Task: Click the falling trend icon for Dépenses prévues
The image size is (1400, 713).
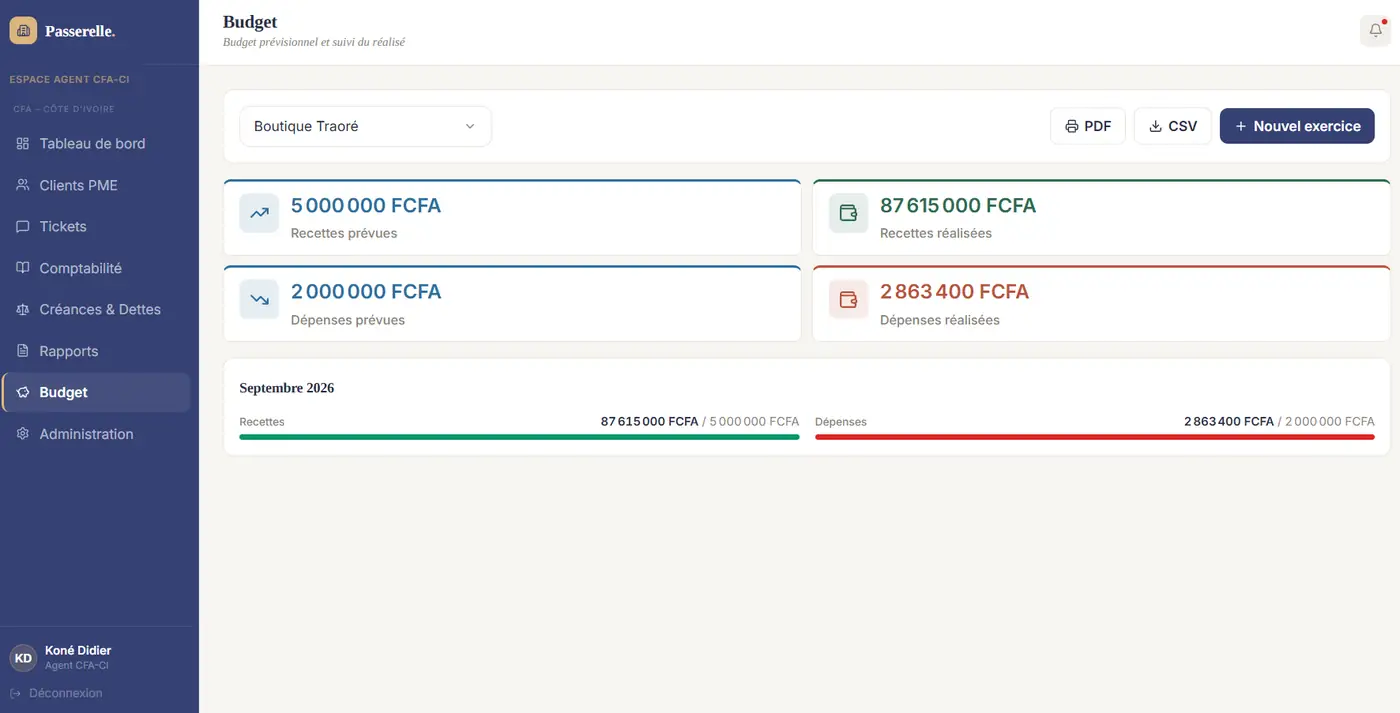Action: 259,299
